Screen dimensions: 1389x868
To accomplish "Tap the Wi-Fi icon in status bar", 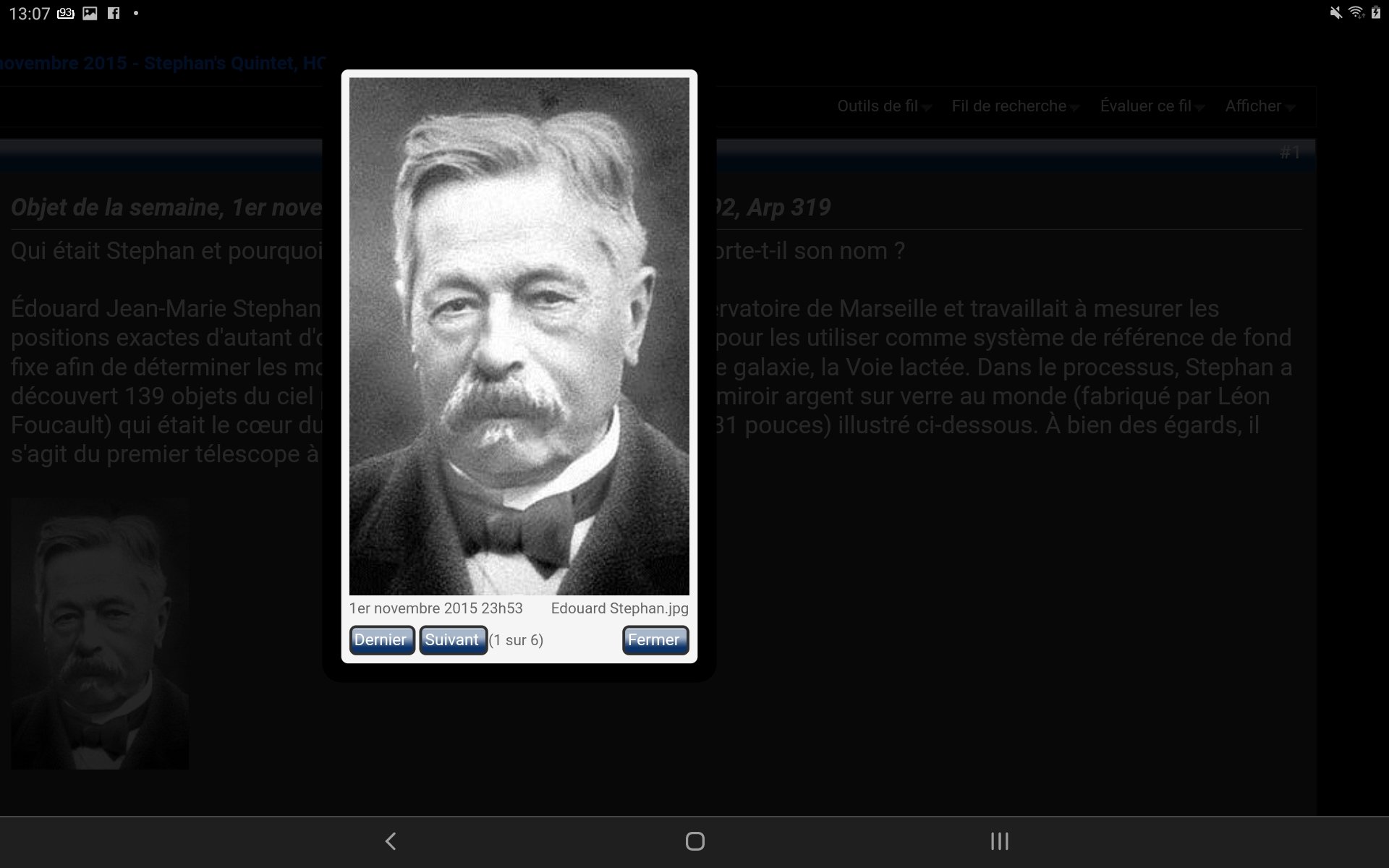I will pyautogui.click(x=1356, y=13).
